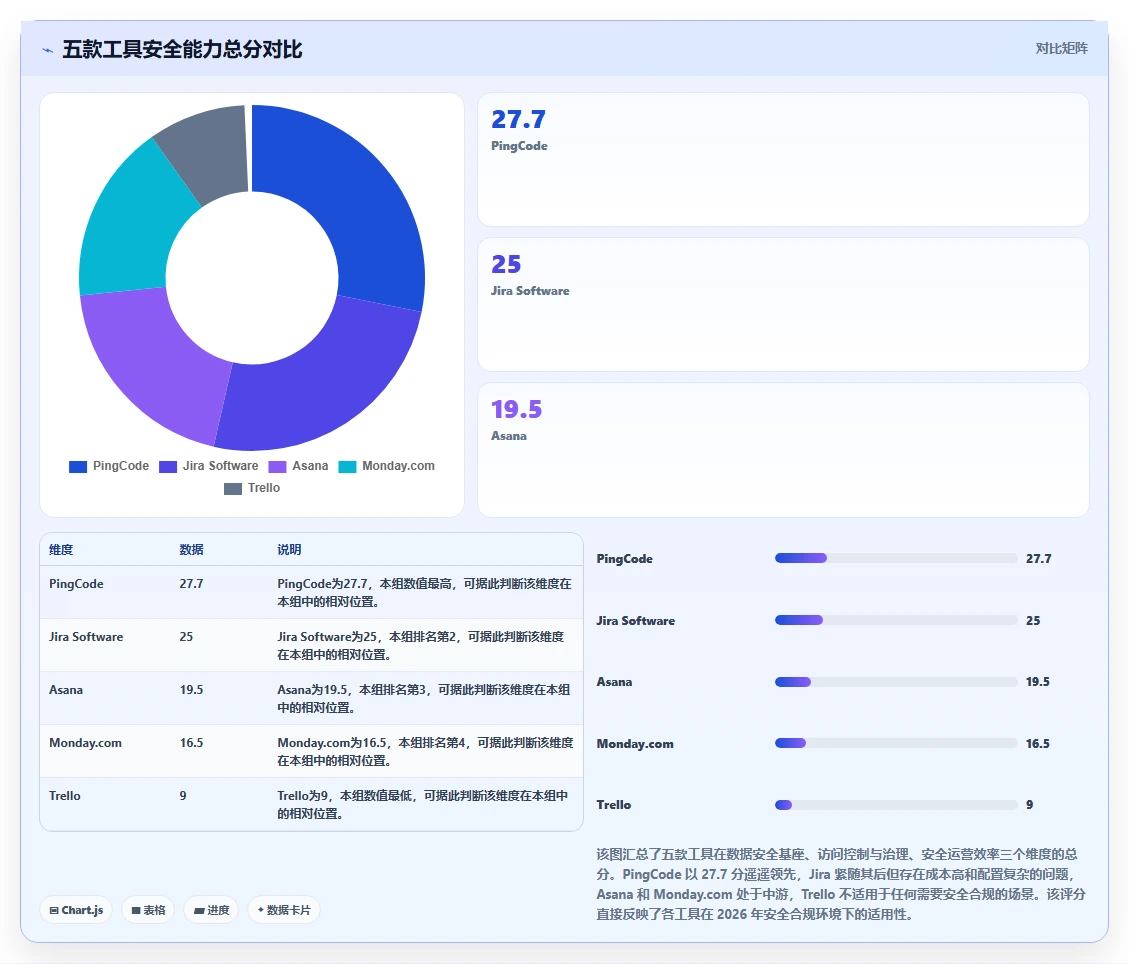The width and height of the screenshot is (1129, 964).
Task: Click table value 16.5
Action: click(x=192, y=743)
